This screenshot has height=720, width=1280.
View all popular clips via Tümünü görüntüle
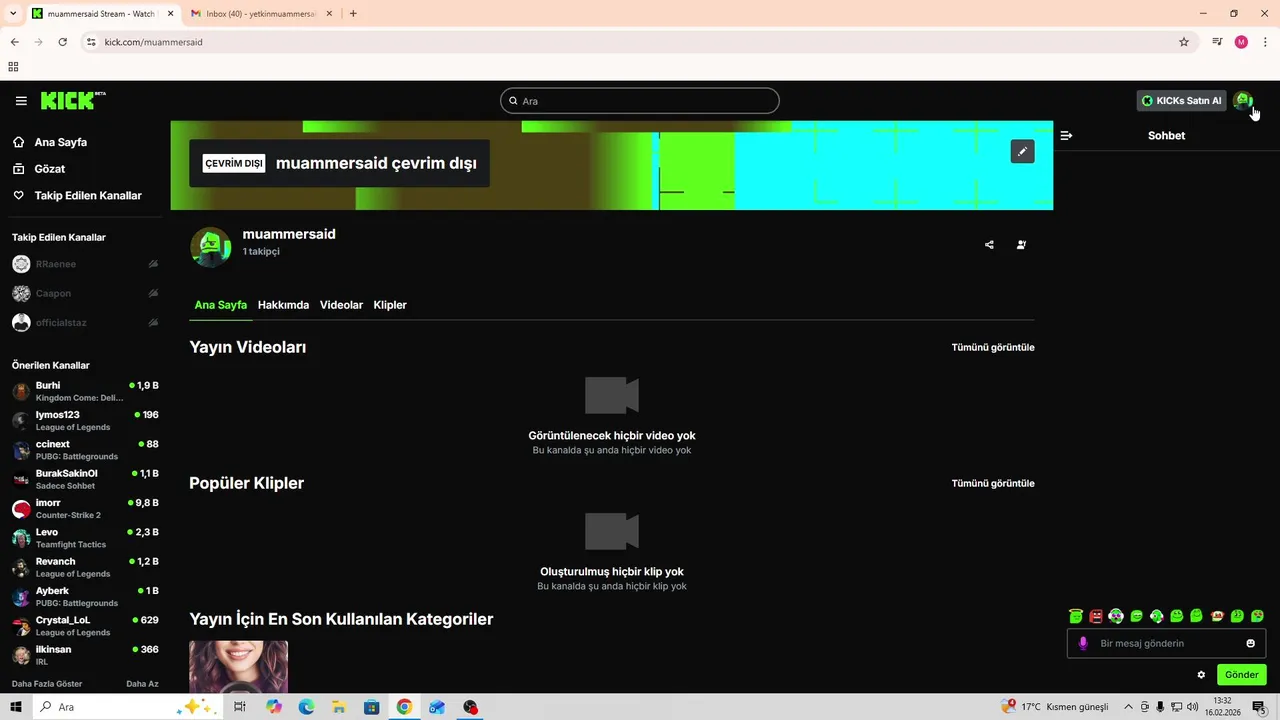click(x=993, y=483)
